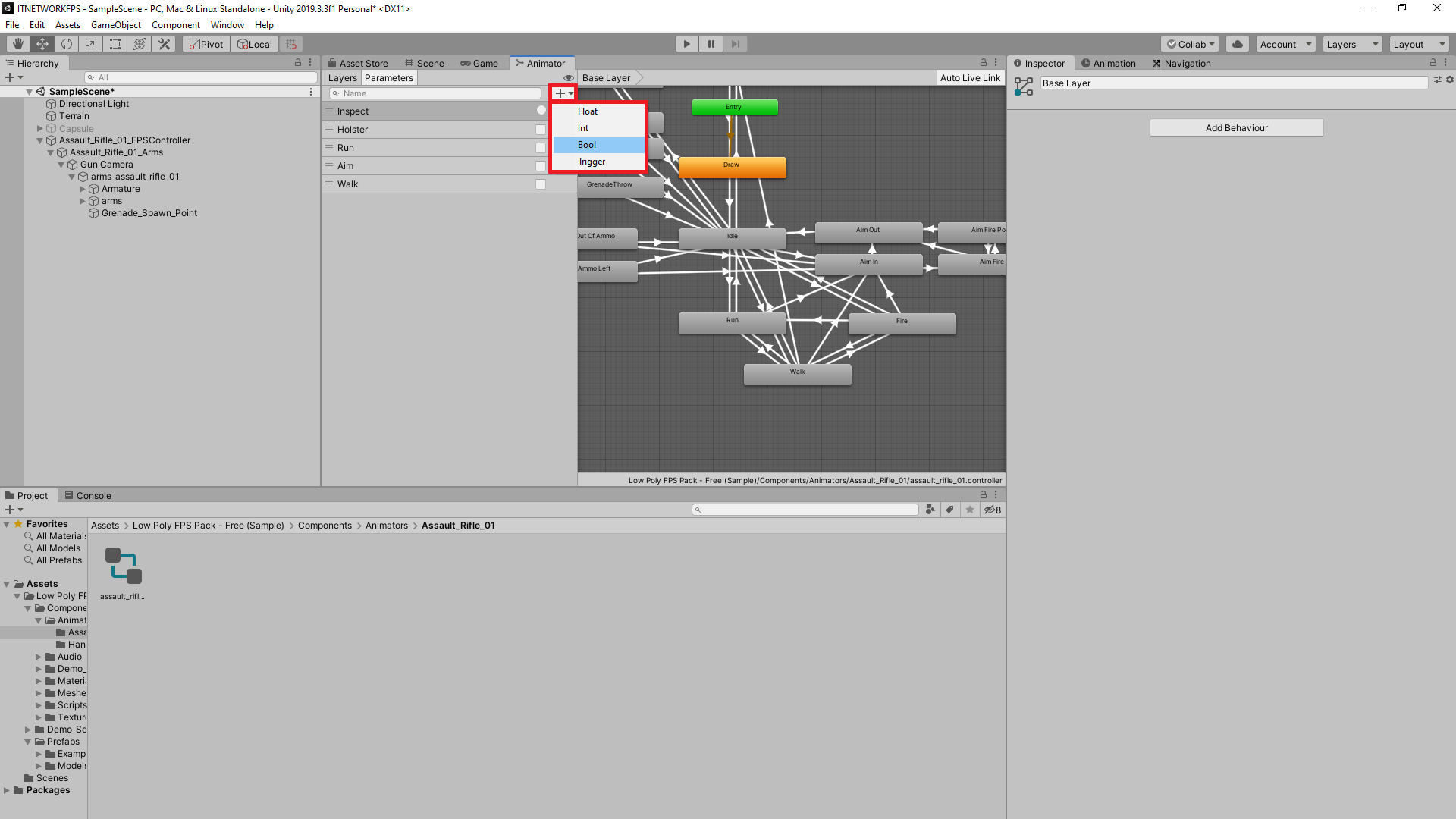Click the favorites star icon in Project search bar
Image resolution: width=1456 pixels, height=819 pixels.
pyautogui.click(x=970, y=509)
